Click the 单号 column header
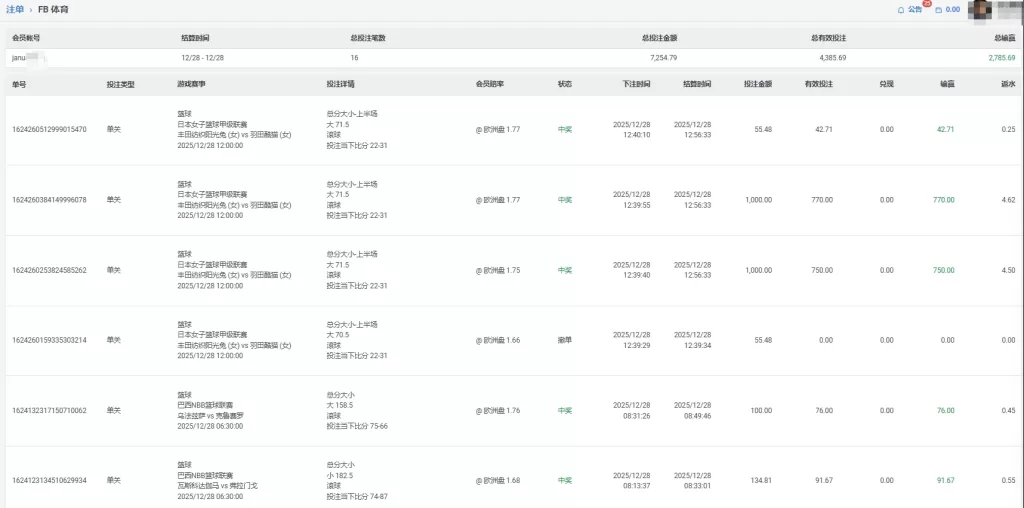Image resolution: width=1024 pixels, height=508 pixels. [19, 84]
